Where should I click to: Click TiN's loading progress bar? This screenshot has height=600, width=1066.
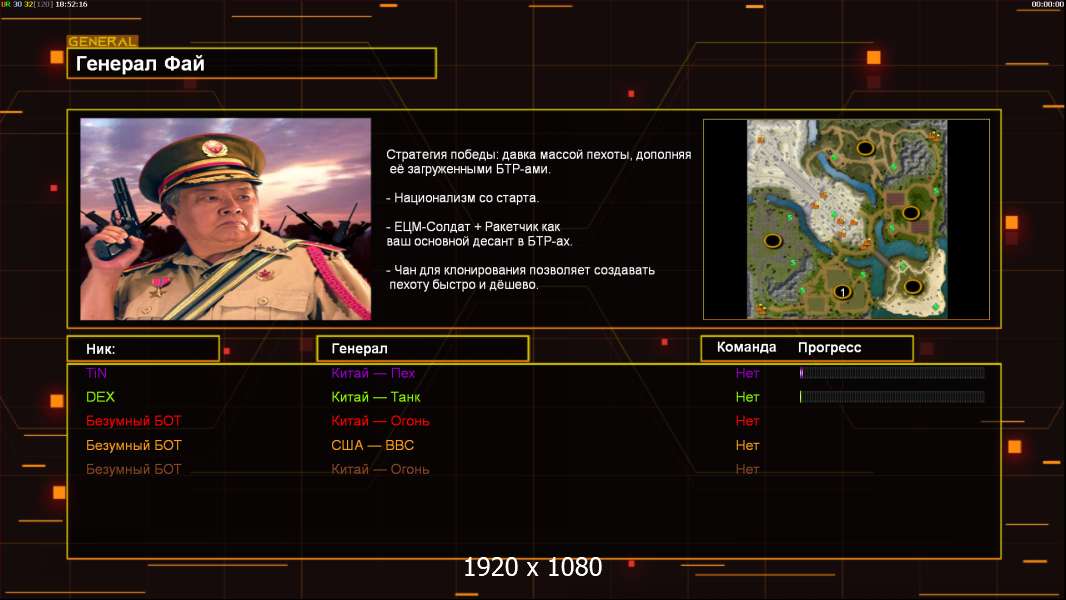[892, 373]
